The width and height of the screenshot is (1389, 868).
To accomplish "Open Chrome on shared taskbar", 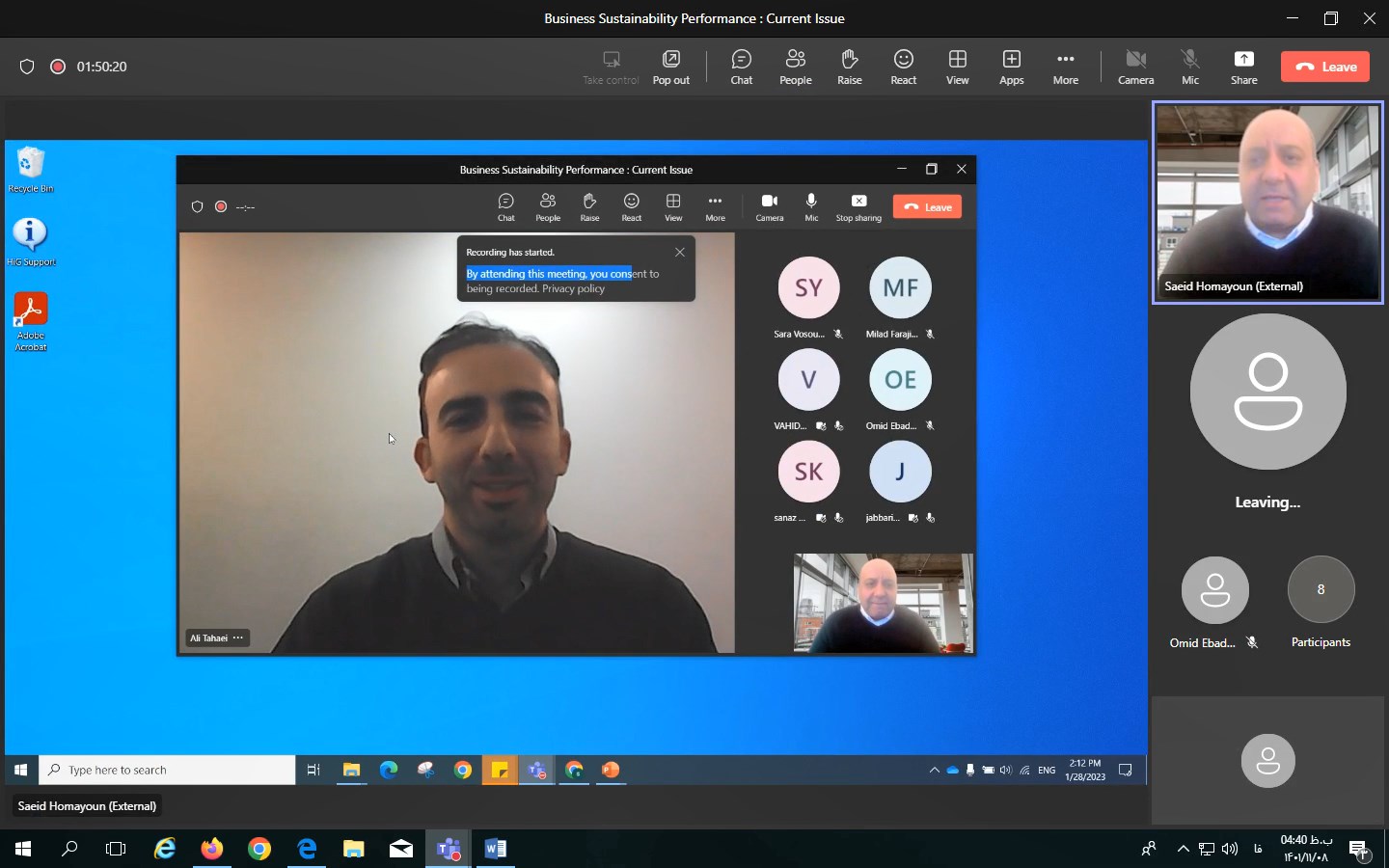I will pyautogui.click(x=463, y=770).
